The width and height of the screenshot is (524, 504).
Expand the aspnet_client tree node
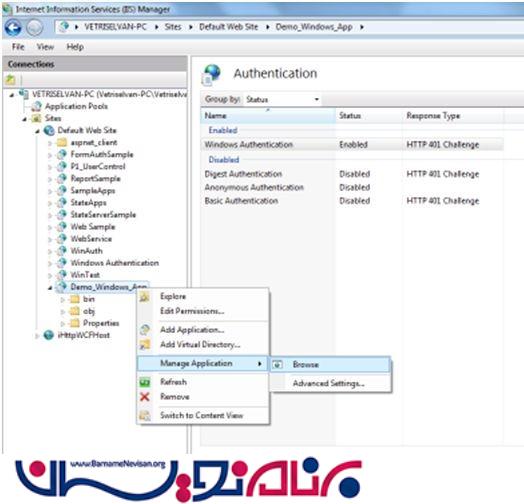[50, 143]
